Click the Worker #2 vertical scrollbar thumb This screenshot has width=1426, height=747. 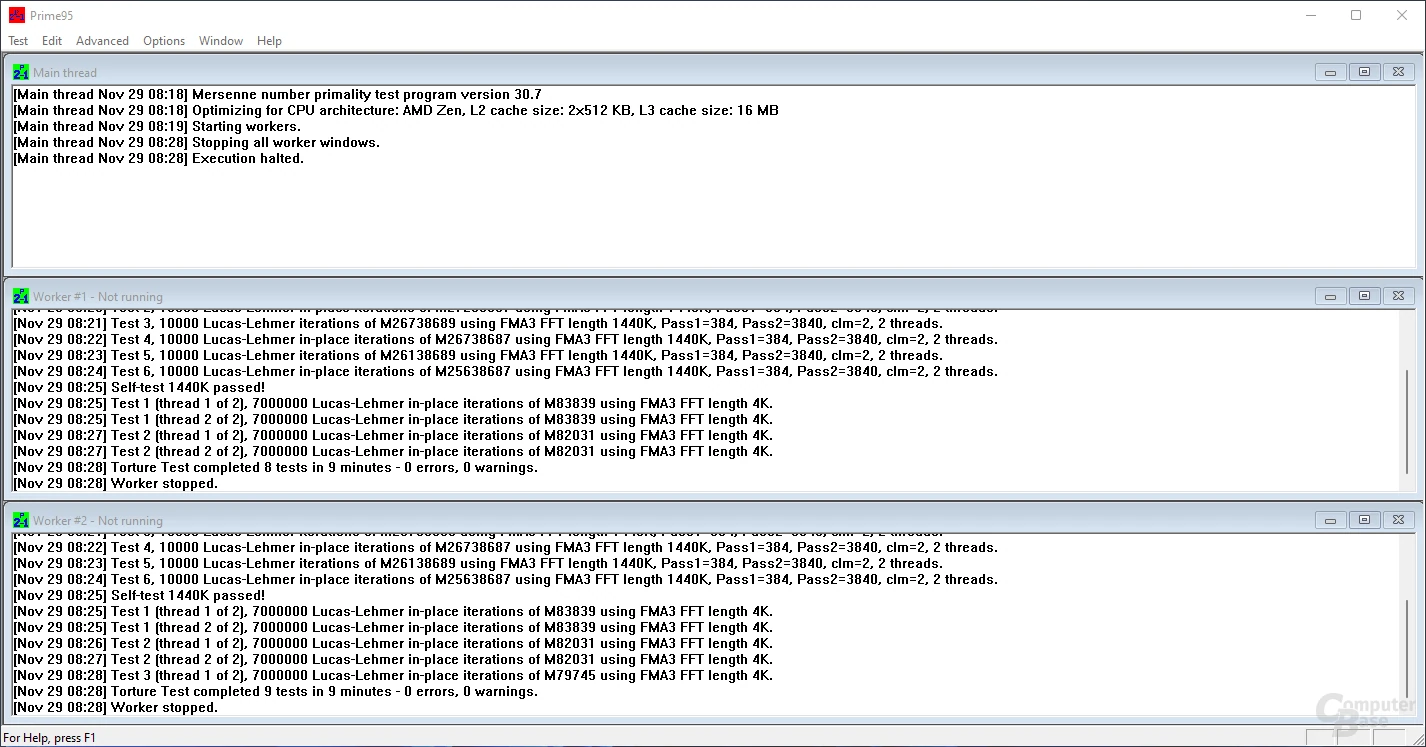(x=1407, y=650)
